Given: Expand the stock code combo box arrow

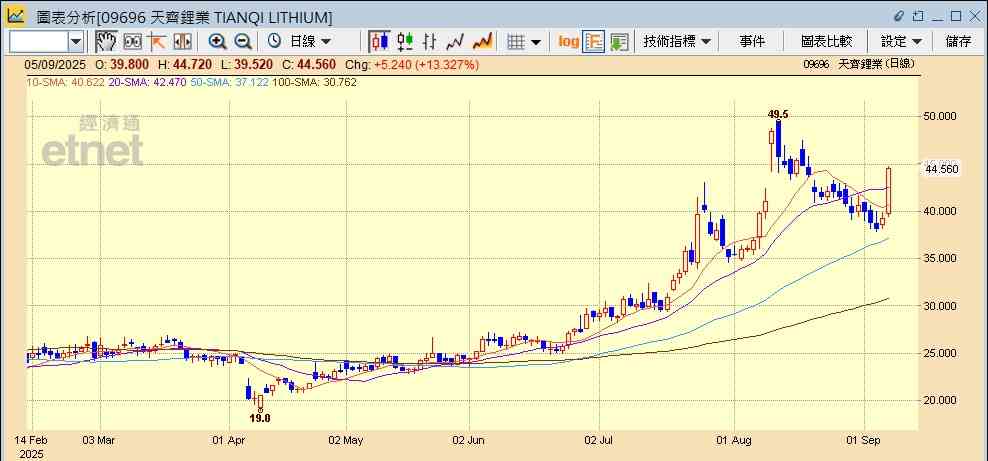Looking at the screenshot, I should pyautogui.click(x=76, y=42).
